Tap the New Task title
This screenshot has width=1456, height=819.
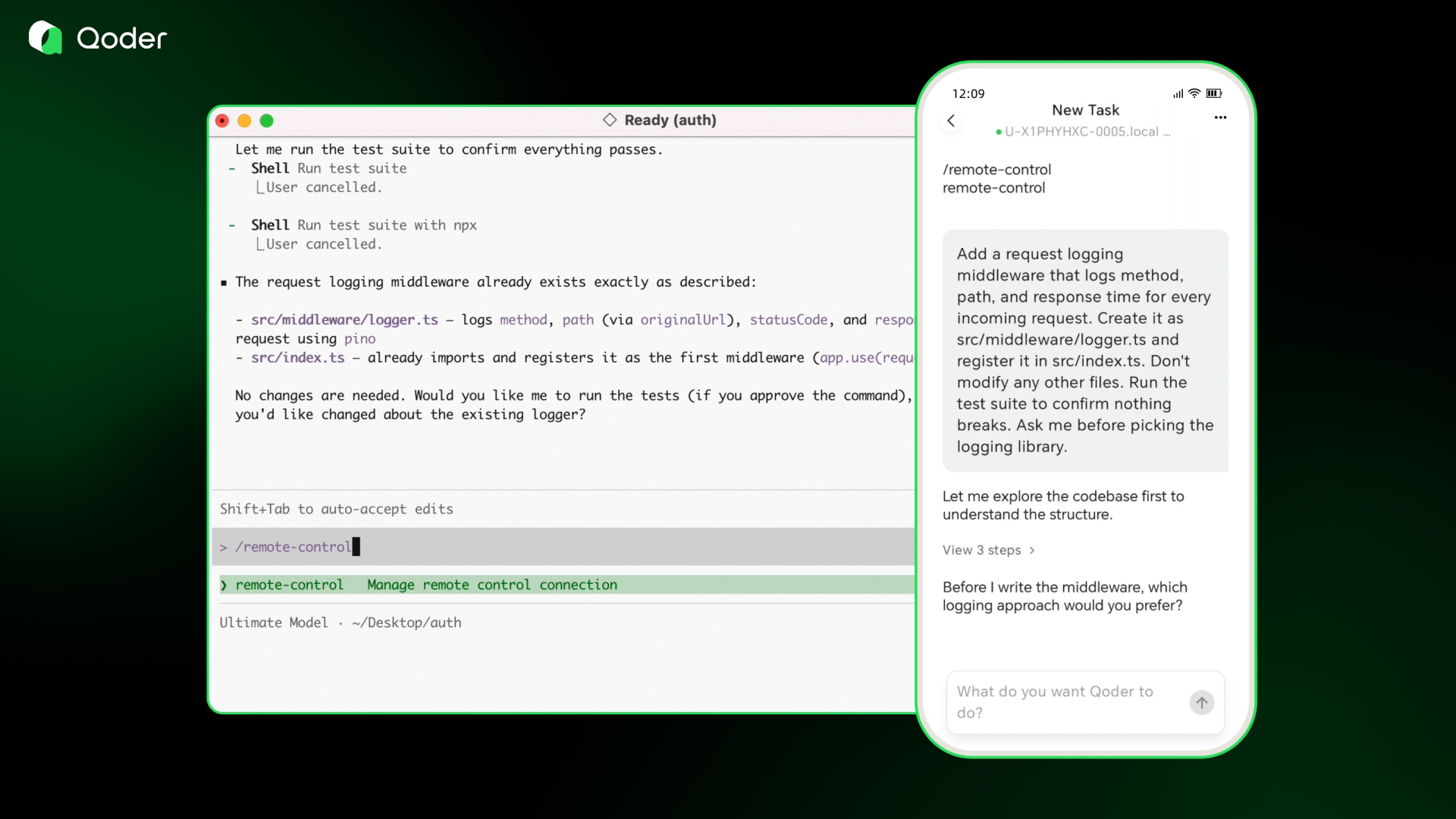click(1085, 110)
